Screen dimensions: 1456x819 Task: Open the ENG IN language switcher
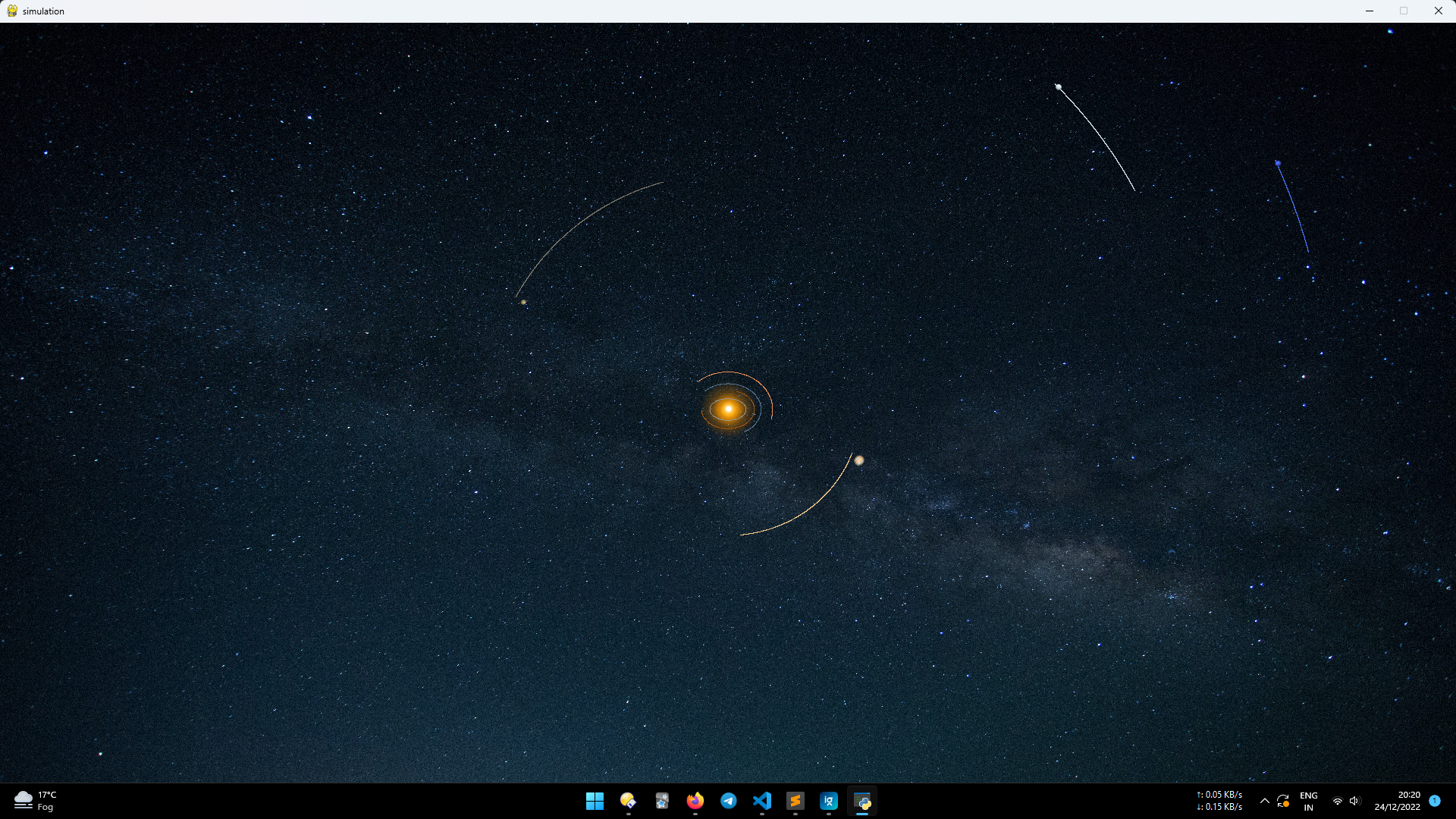click(1309, 801)
